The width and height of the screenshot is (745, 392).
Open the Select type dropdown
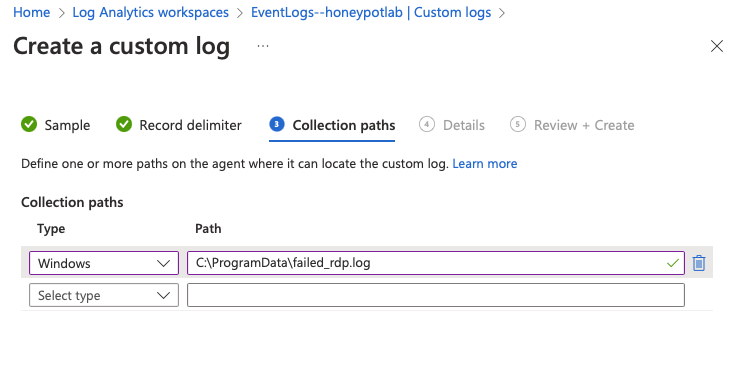pyautogui.click(x=104, y=295)
